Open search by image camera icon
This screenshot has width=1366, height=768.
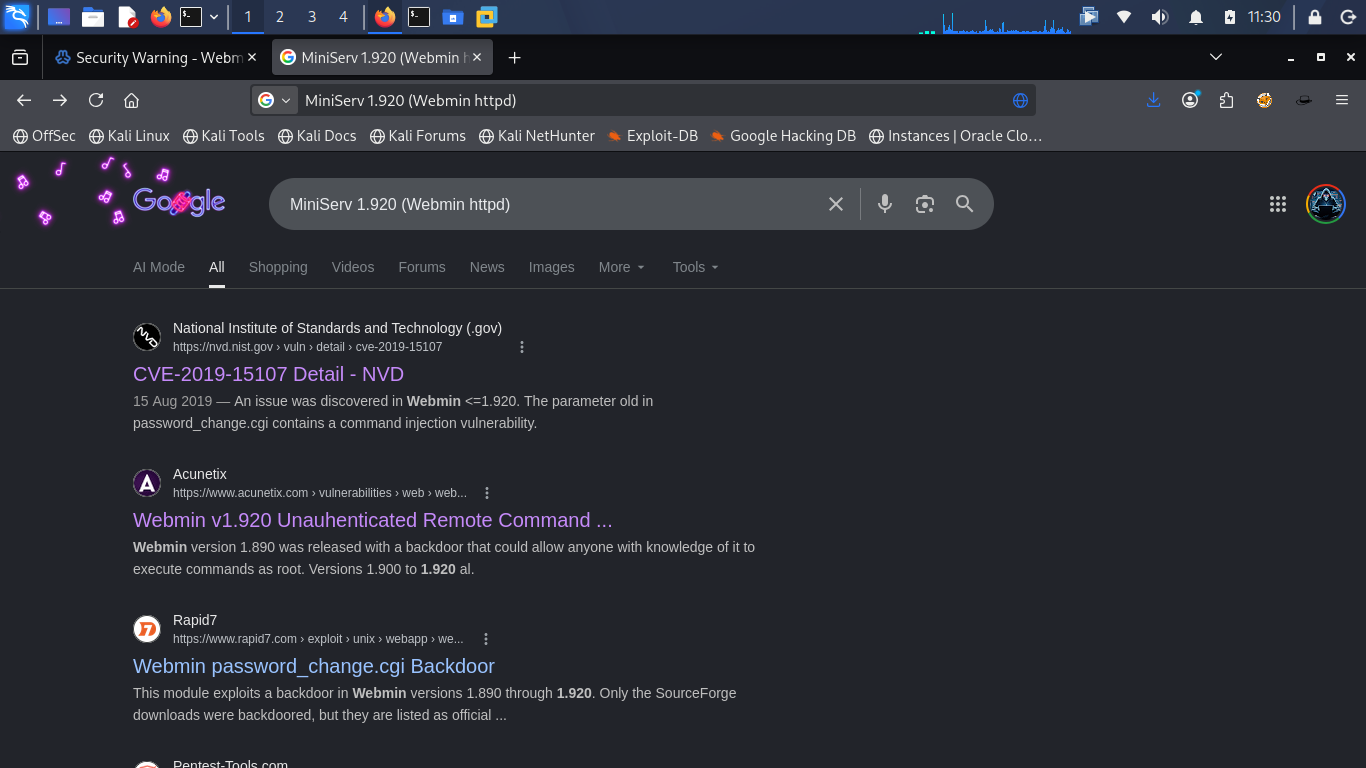tap(925, 204)
